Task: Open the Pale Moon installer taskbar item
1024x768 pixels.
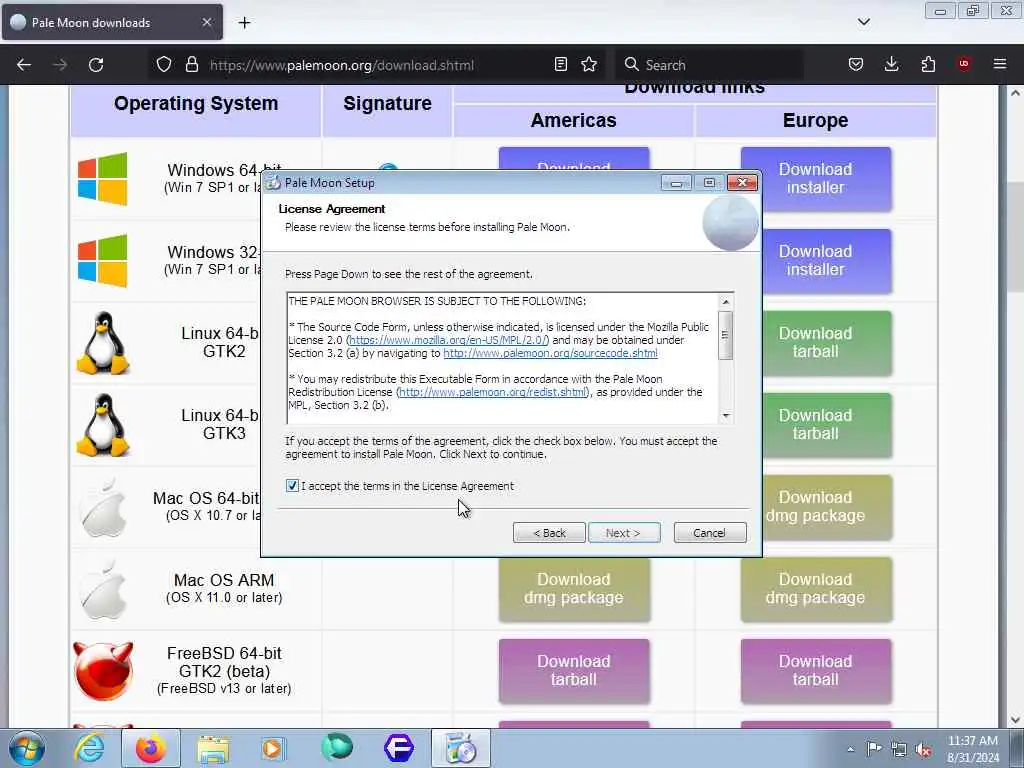Action: 460,748
